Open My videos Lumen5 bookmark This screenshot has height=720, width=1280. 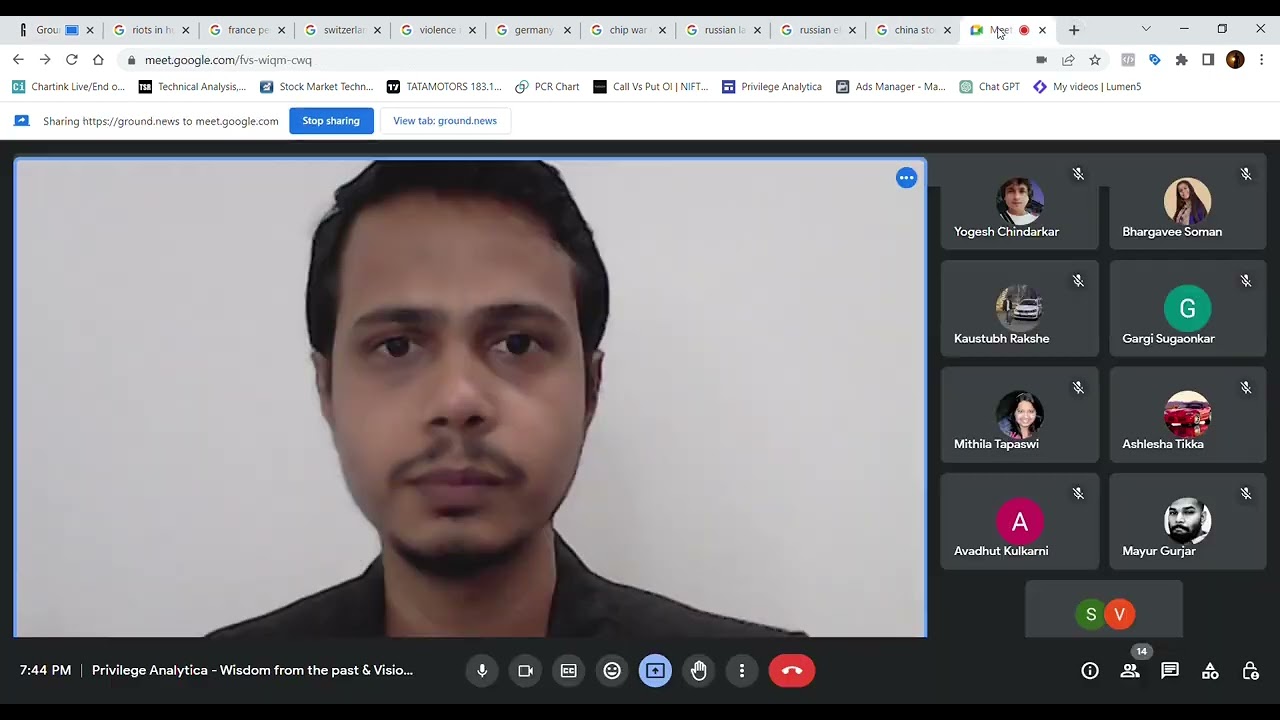point(1086,87)
